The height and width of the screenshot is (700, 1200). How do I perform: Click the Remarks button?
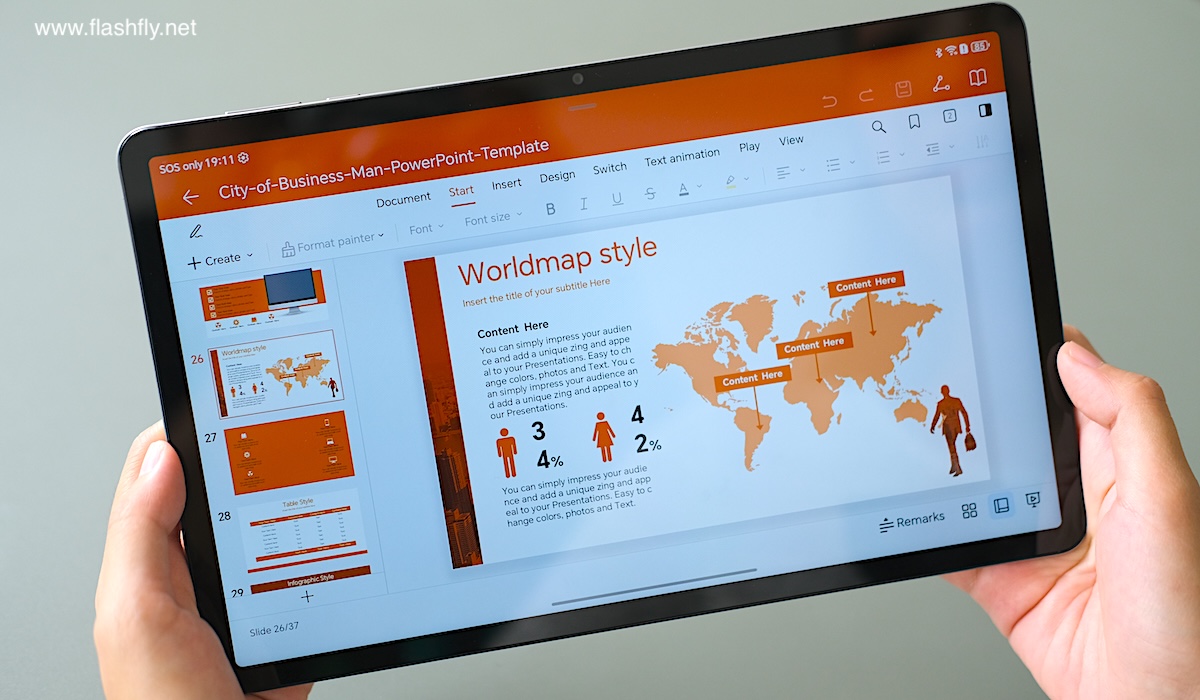tap(911, 520)
